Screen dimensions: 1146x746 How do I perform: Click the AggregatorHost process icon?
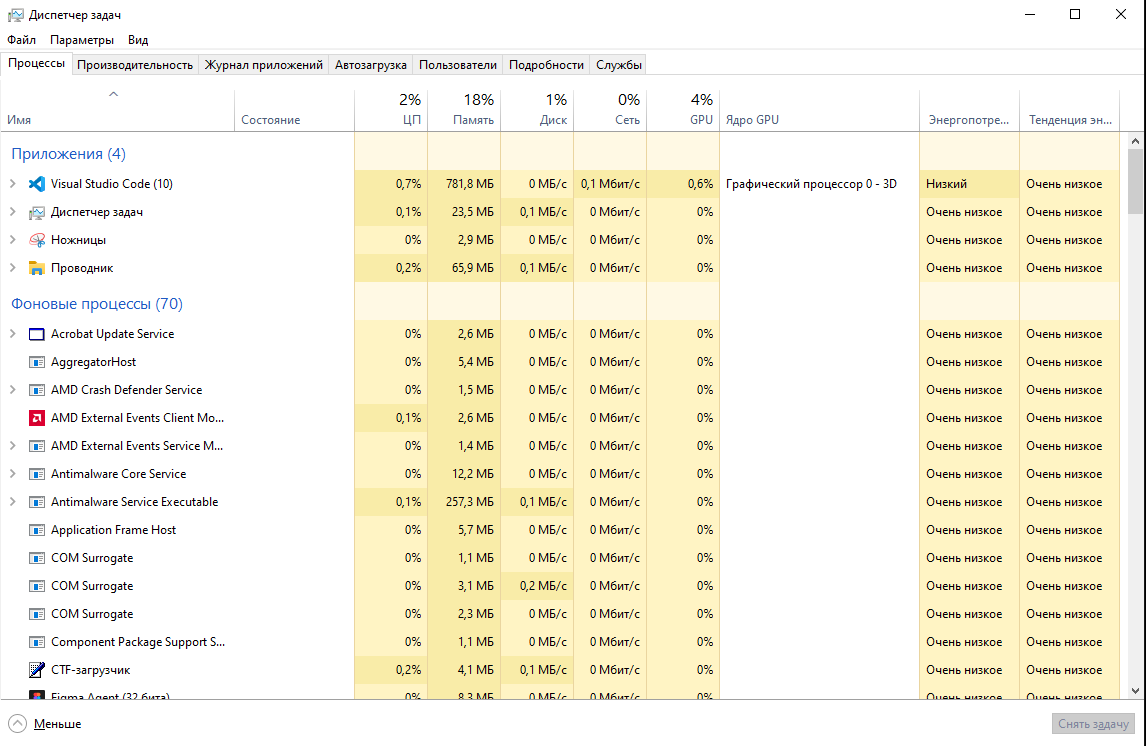pyautogui.click(x=37, y=362)
